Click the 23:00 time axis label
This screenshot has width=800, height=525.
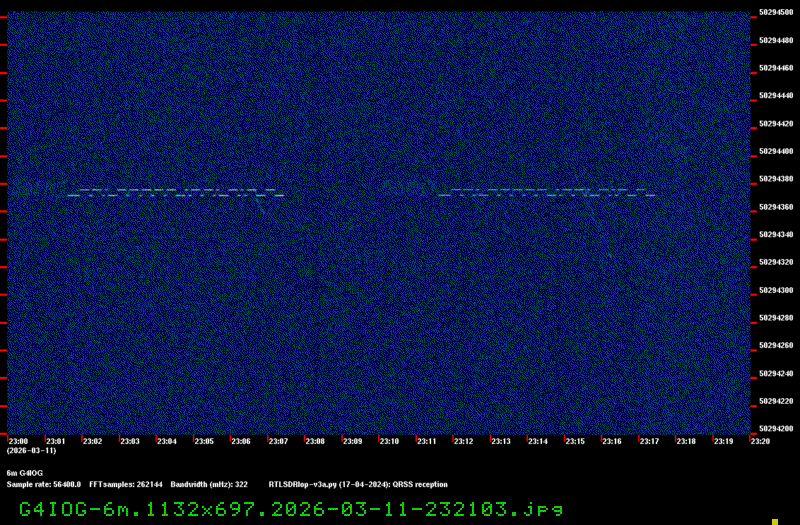click(x=18, y=441)
